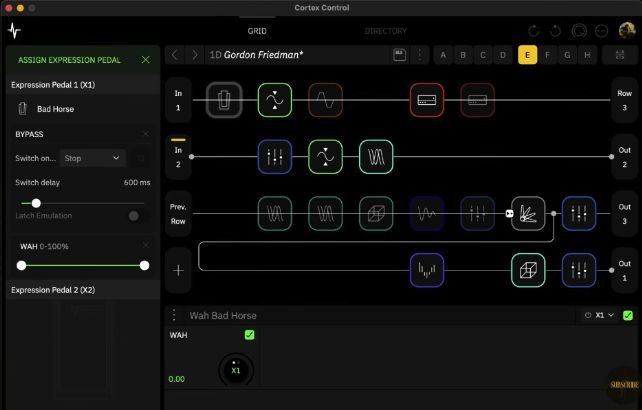Select the blue EQ sliders block in row In 2
Viewport: 642px width, 410px height.
coord(275,157)
